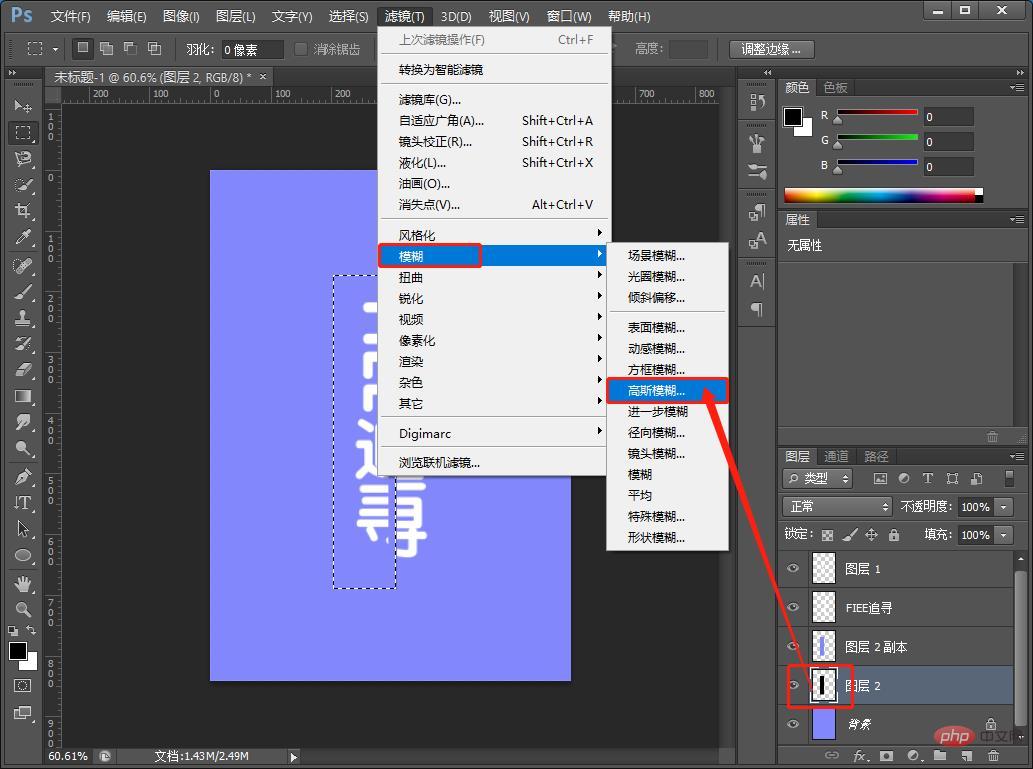
Task: Expand the 扭曲 submenu
Action: tap(493, 277)
